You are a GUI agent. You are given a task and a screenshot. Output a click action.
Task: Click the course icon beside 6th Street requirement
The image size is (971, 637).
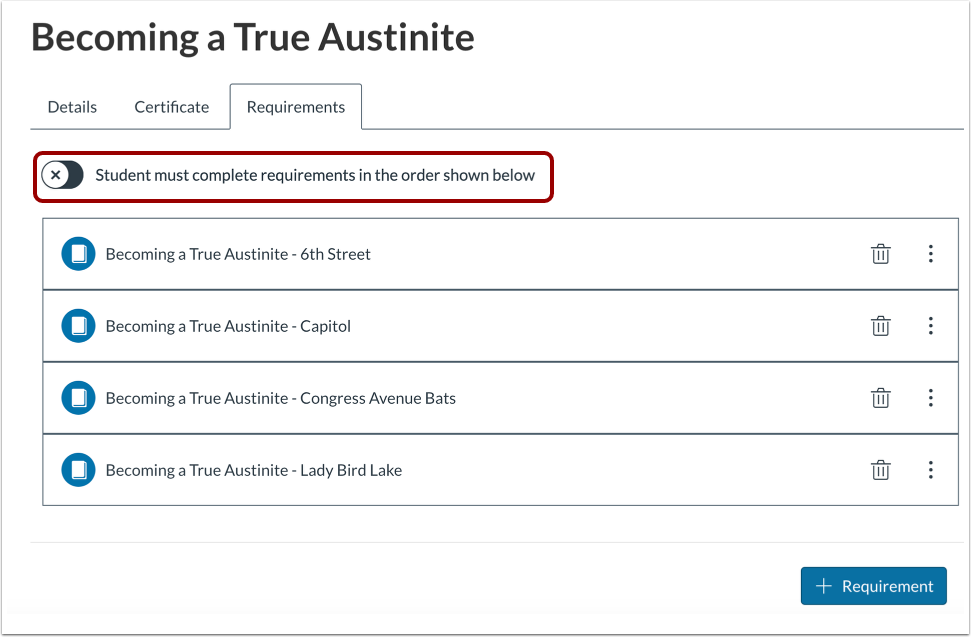click(x=78, y=254)
